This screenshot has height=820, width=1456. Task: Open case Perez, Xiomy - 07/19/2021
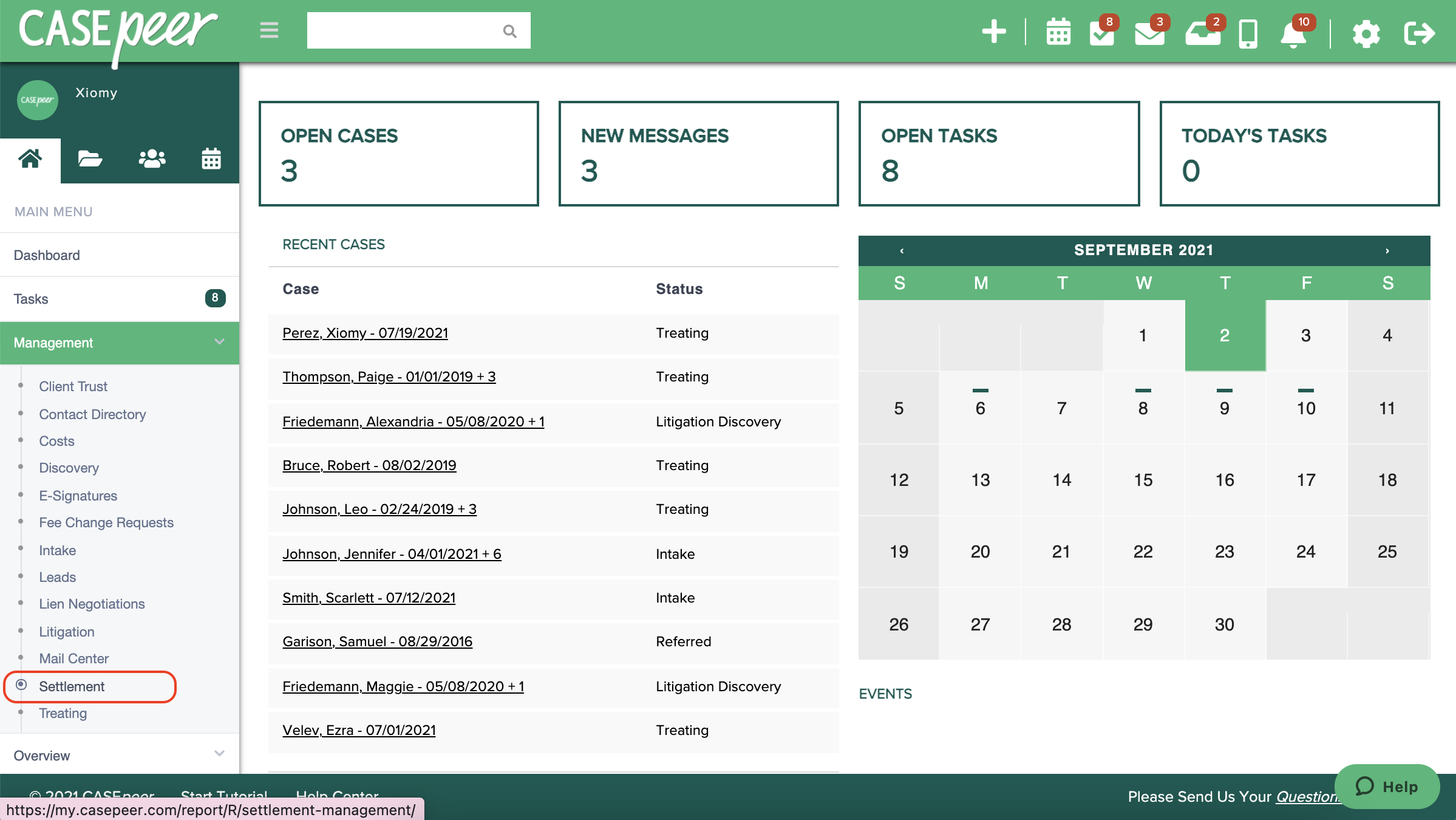365,333
